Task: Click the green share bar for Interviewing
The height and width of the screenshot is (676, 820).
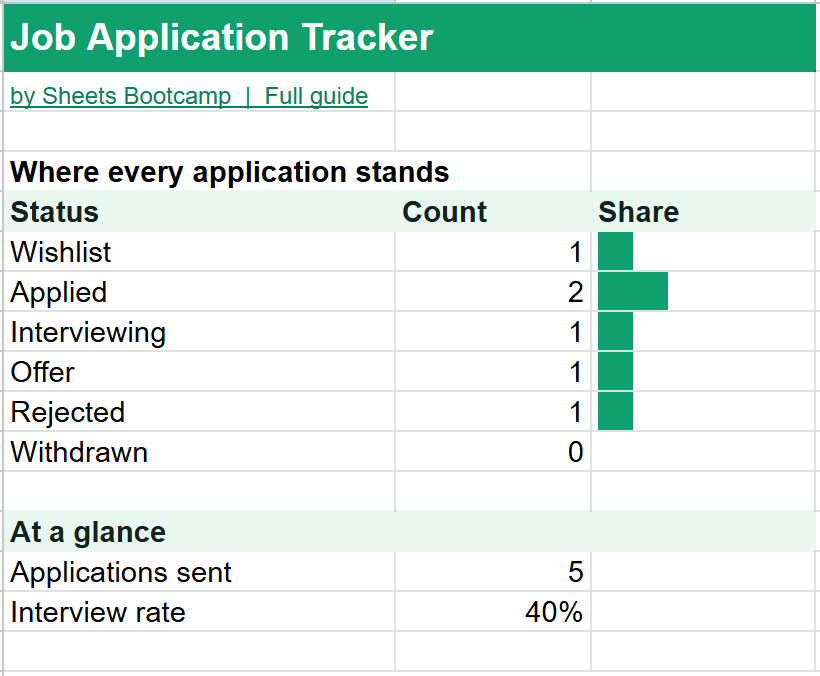Action: click(616, 331)
